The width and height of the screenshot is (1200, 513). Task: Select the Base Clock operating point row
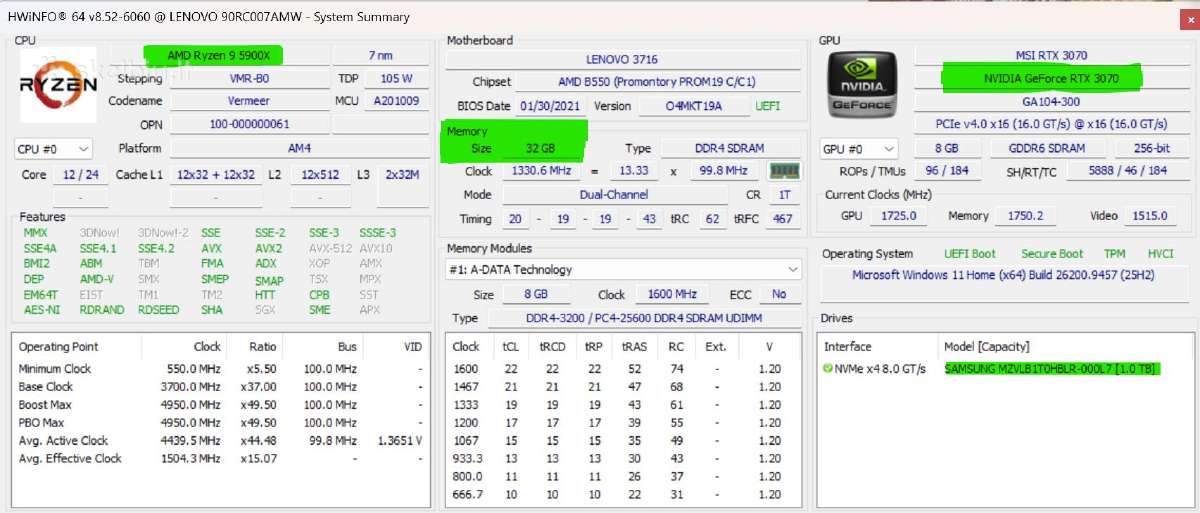point(223,386)
